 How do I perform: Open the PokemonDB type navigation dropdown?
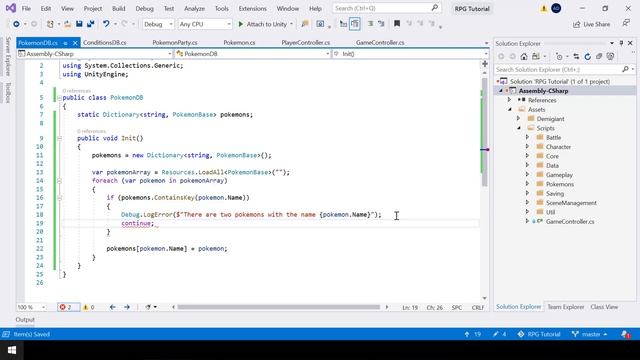pyautogui.click(x=252, y=53)
